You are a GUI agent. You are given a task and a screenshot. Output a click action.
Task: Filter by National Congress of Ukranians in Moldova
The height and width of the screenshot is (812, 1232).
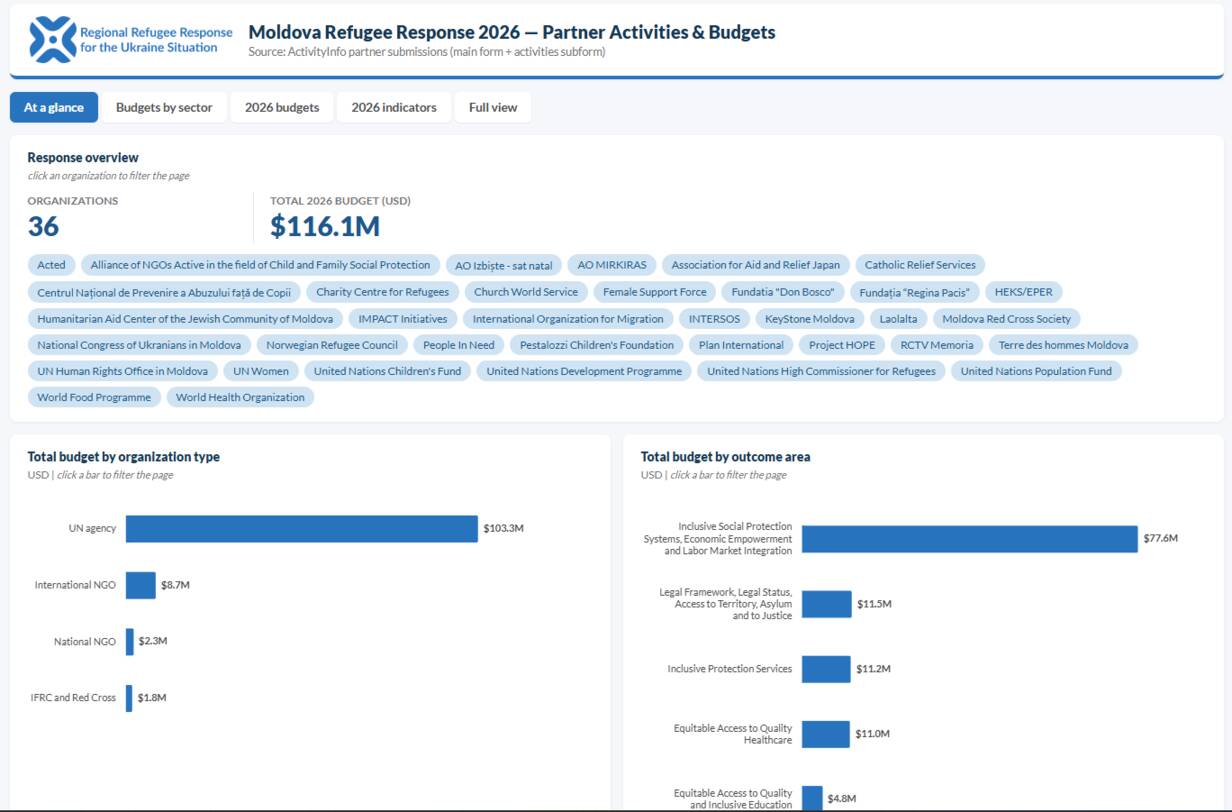139,345
